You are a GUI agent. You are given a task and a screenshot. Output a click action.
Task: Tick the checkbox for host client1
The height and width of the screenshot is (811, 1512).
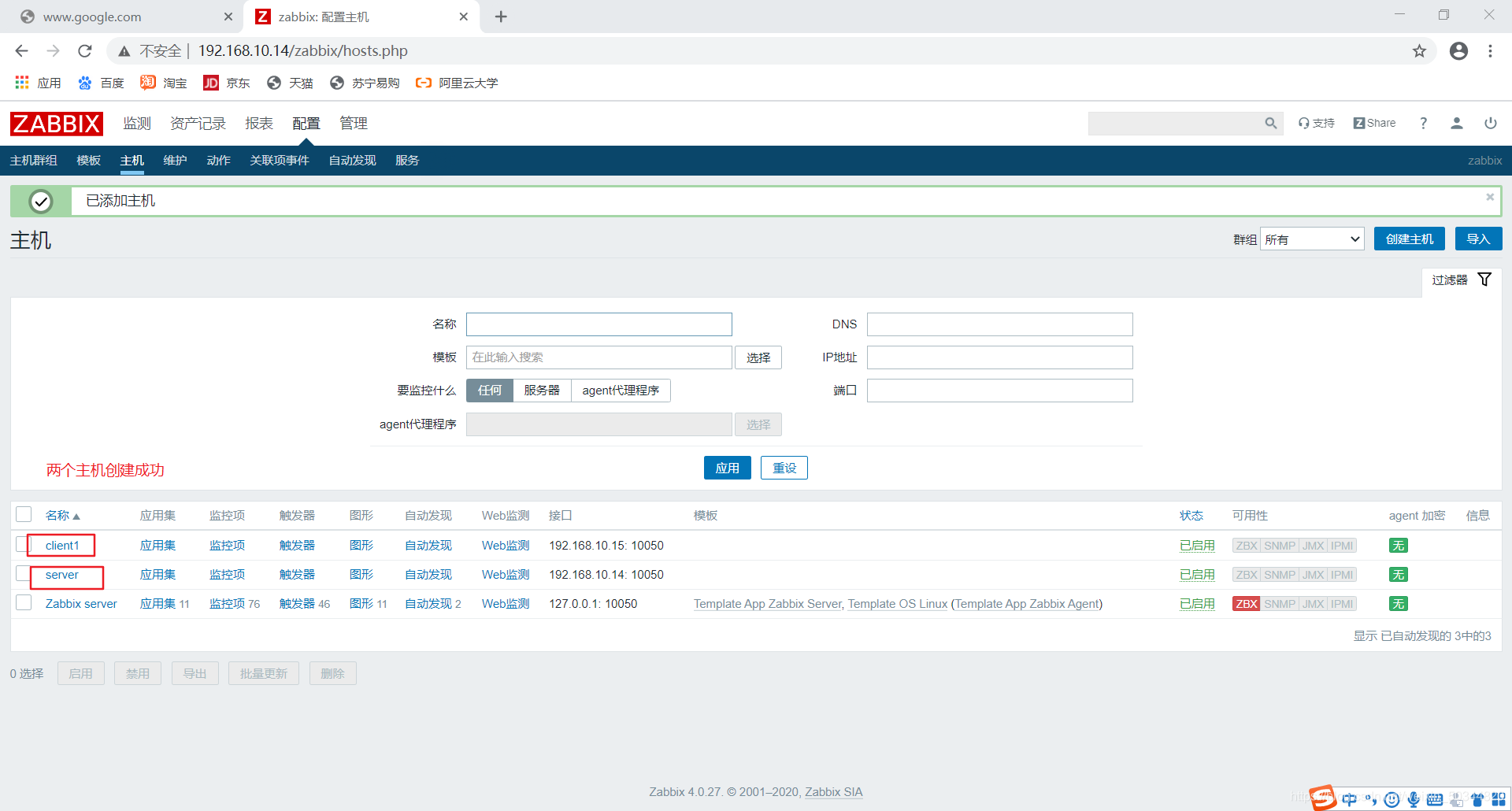(x=22, y=544)
